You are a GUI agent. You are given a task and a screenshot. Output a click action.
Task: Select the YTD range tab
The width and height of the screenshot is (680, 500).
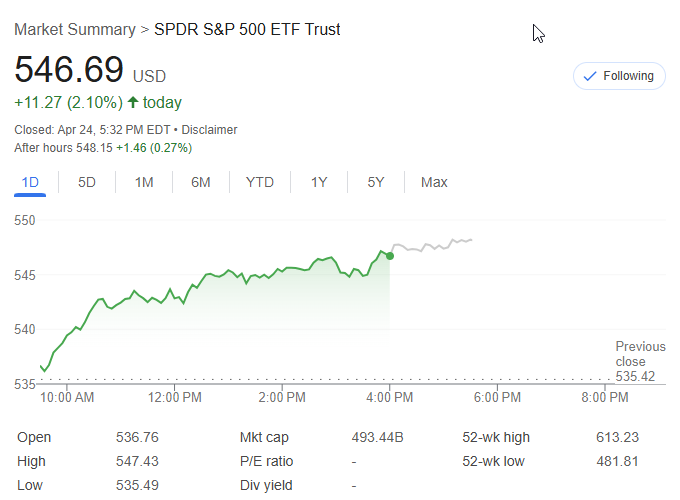[260, 182]
